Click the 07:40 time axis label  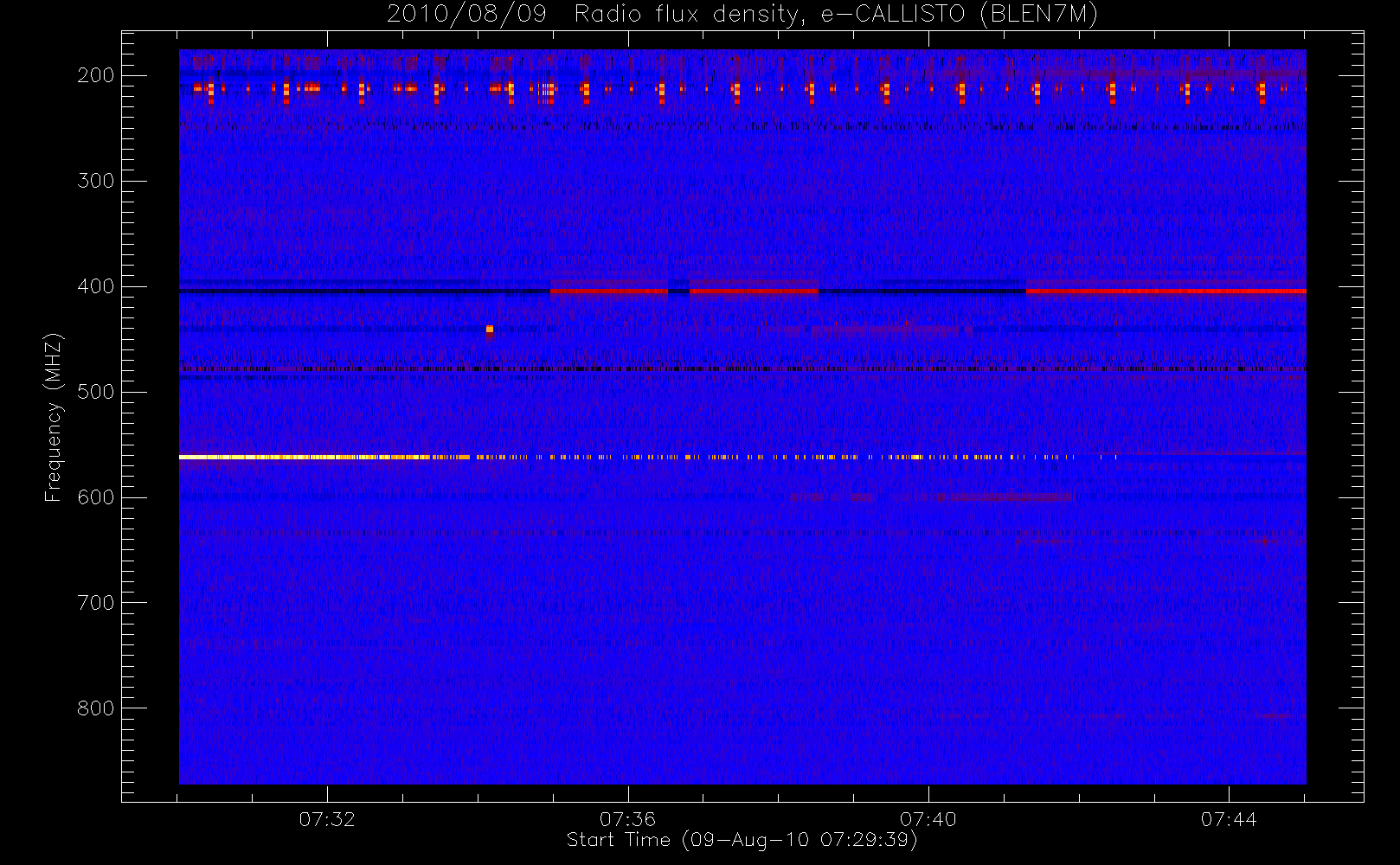click(928, 819)
